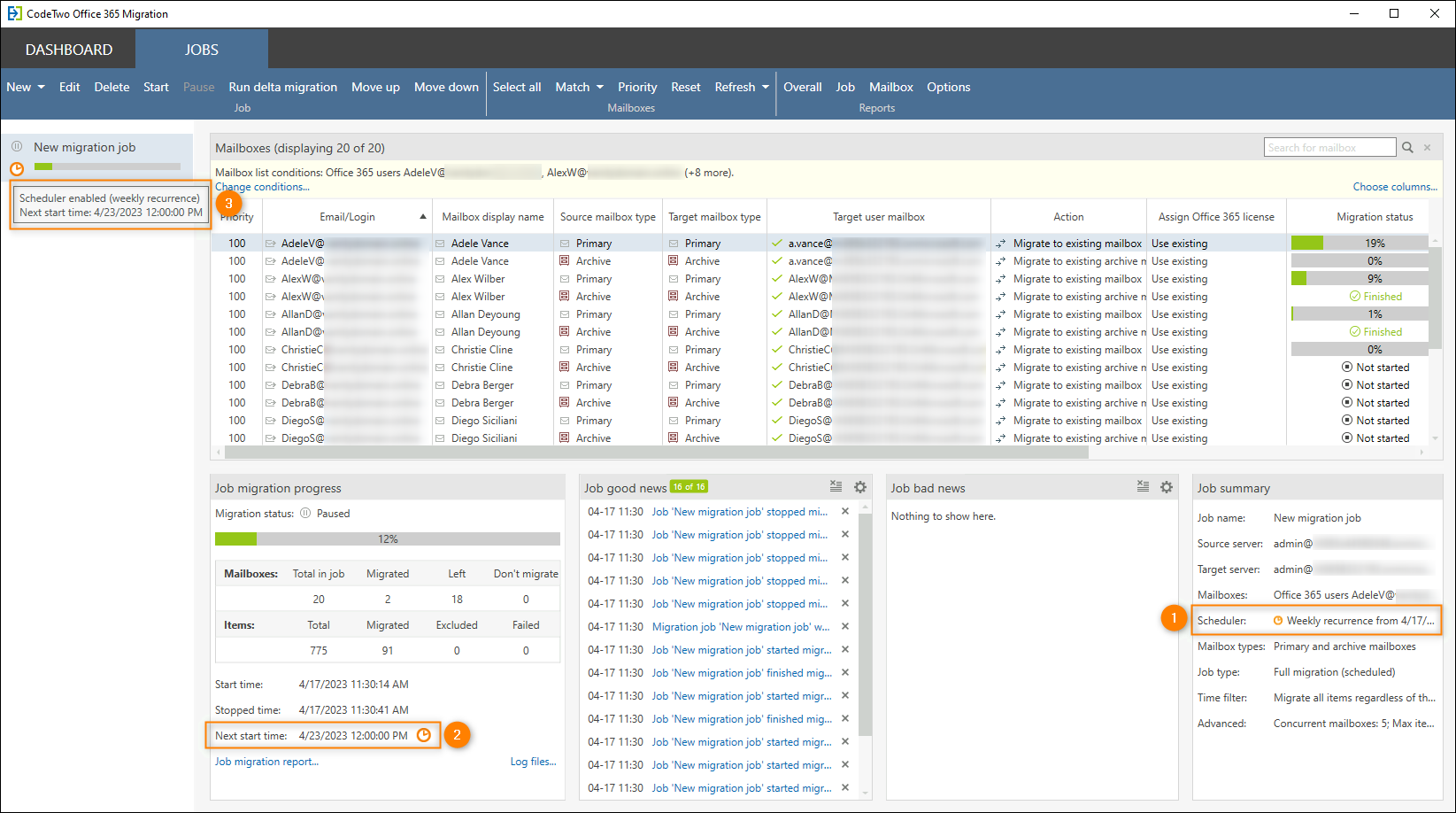Expand the Refresh dropdown arrow
Viewport: 1456px width, 813px height.
766,87
